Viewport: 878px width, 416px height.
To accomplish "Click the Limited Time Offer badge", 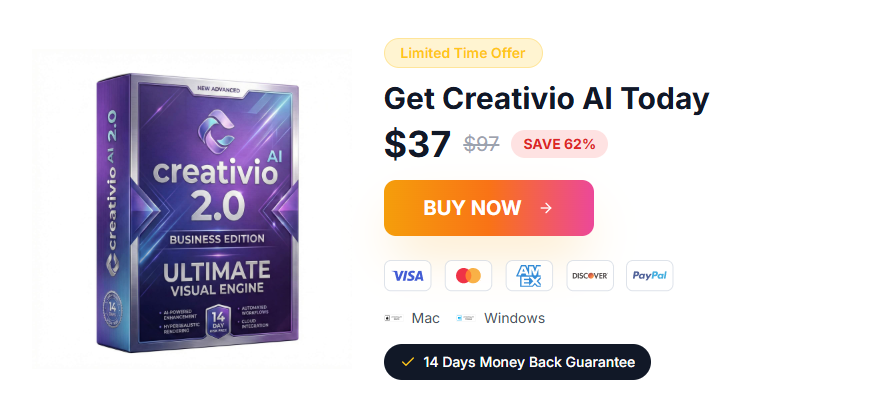I will click(x=463, y=53).
